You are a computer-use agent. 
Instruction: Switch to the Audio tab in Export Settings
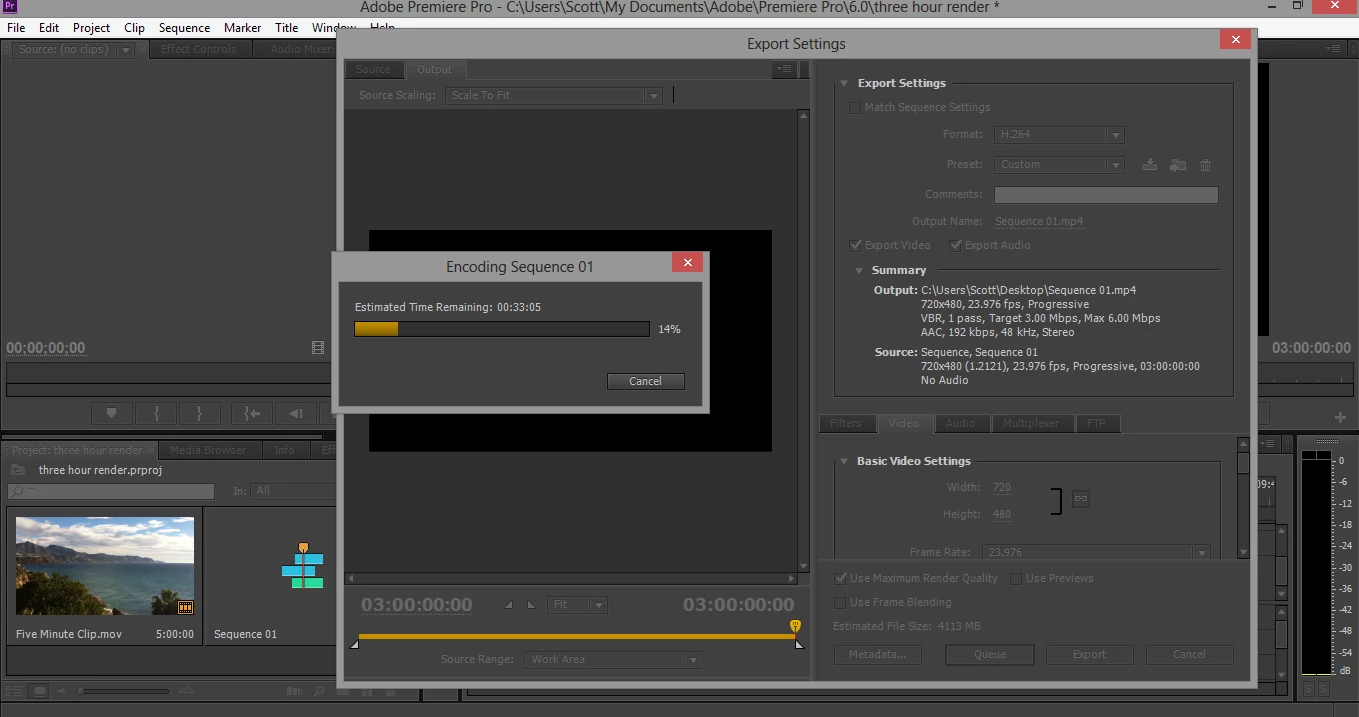pos(961,424)
